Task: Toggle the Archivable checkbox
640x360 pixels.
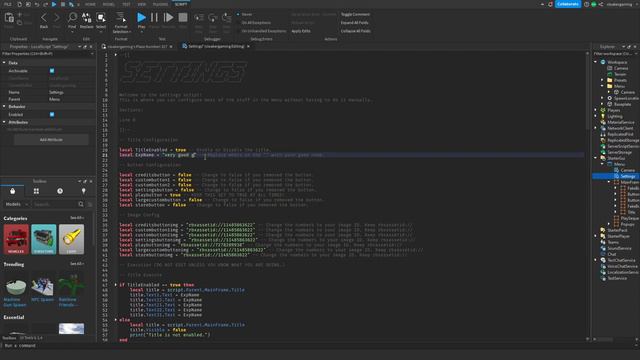Action: 52,71
